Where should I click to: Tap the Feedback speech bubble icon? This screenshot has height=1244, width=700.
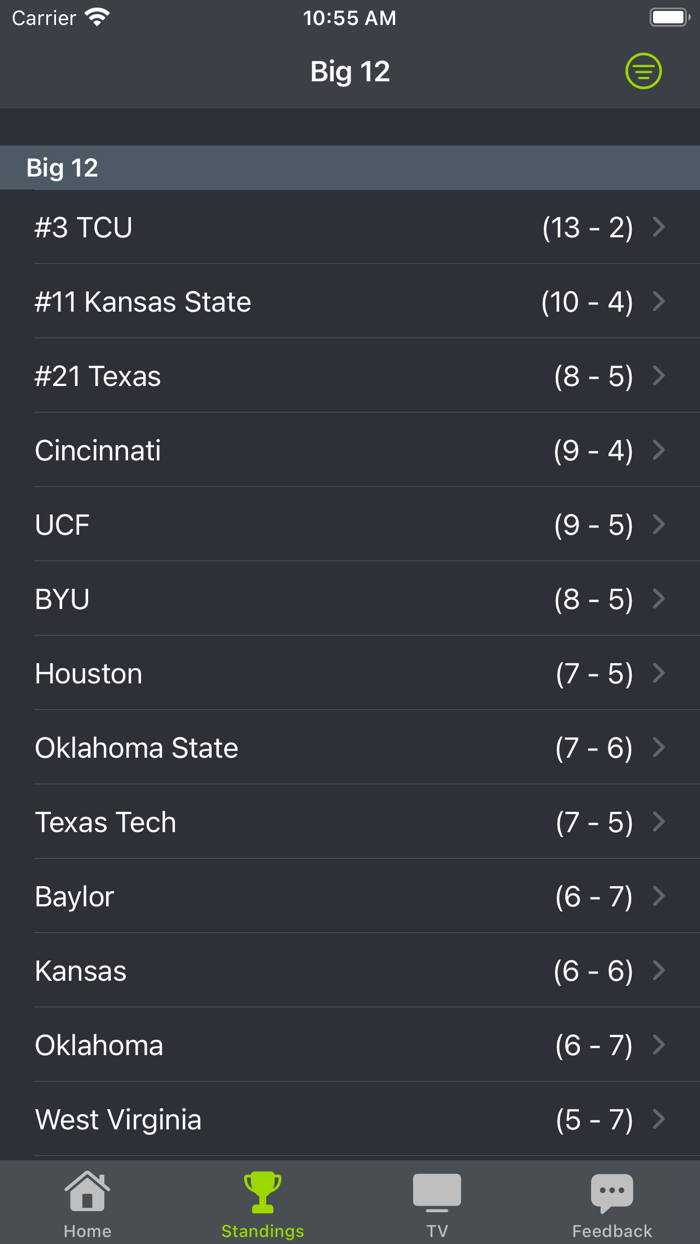pos(612,1191)
